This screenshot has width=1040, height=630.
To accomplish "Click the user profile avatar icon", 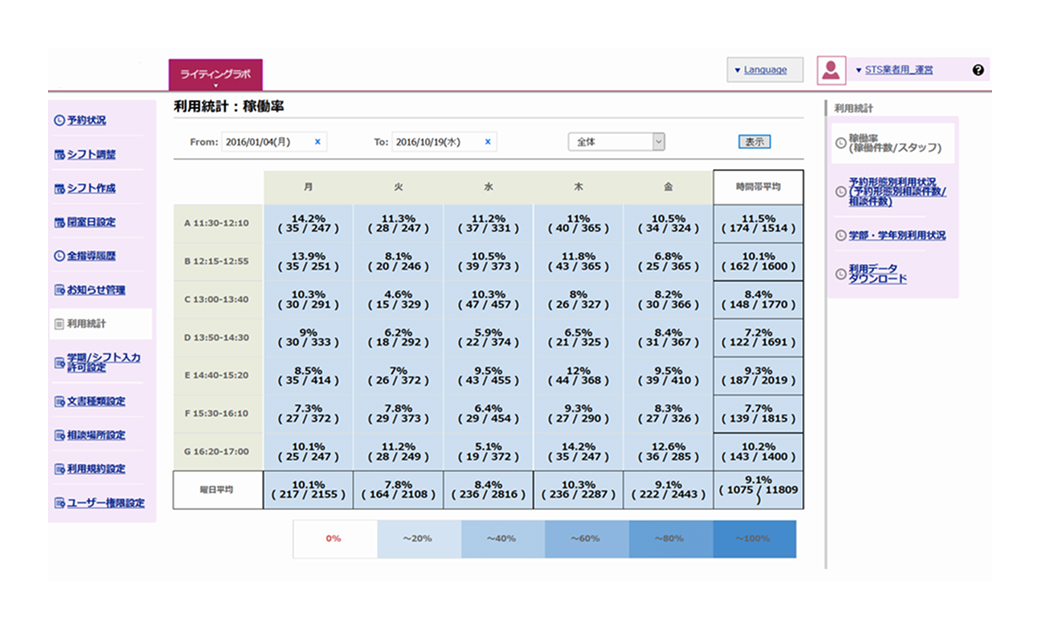I will click(831, 70).
